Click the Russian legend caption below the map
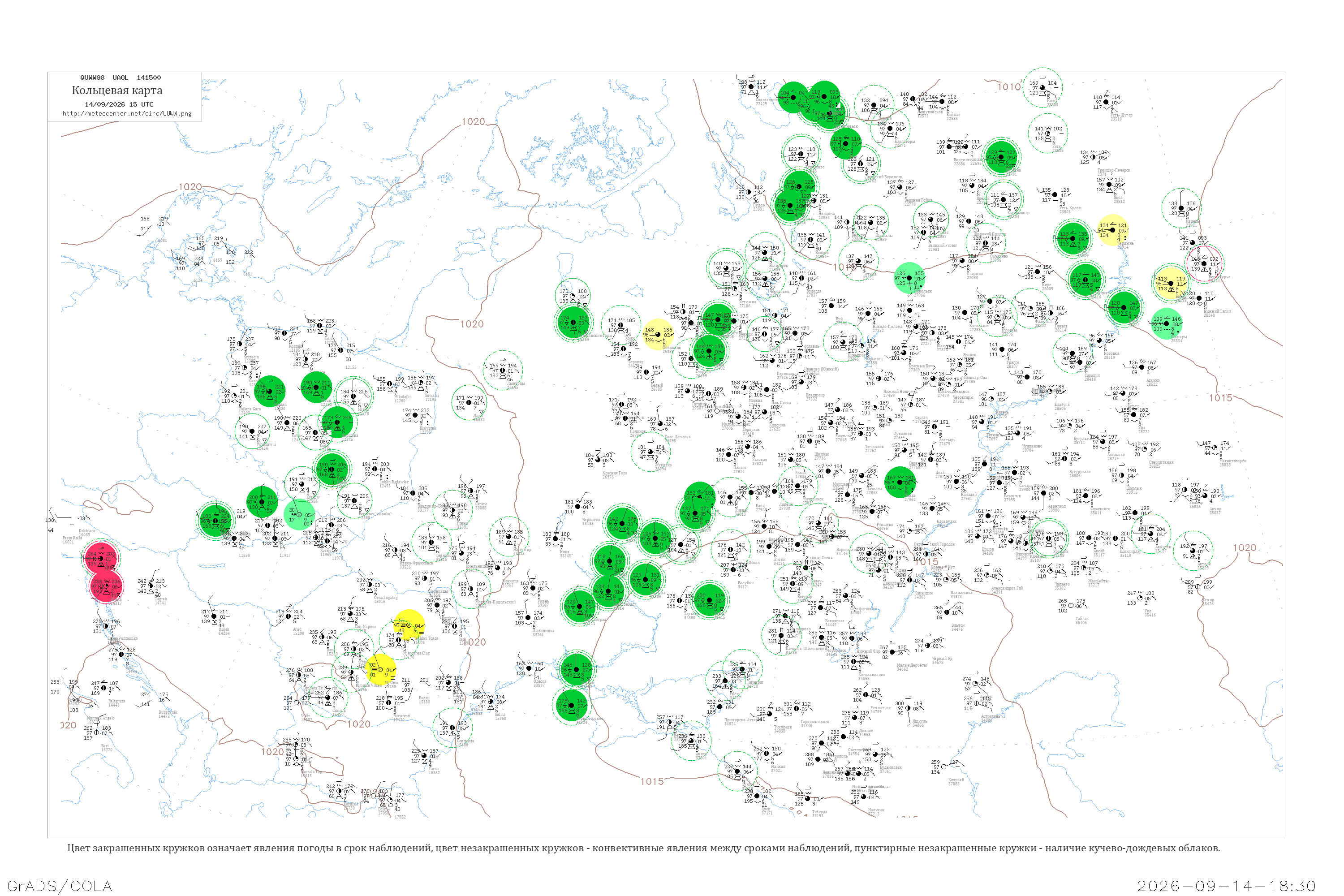 coord(643,848)
